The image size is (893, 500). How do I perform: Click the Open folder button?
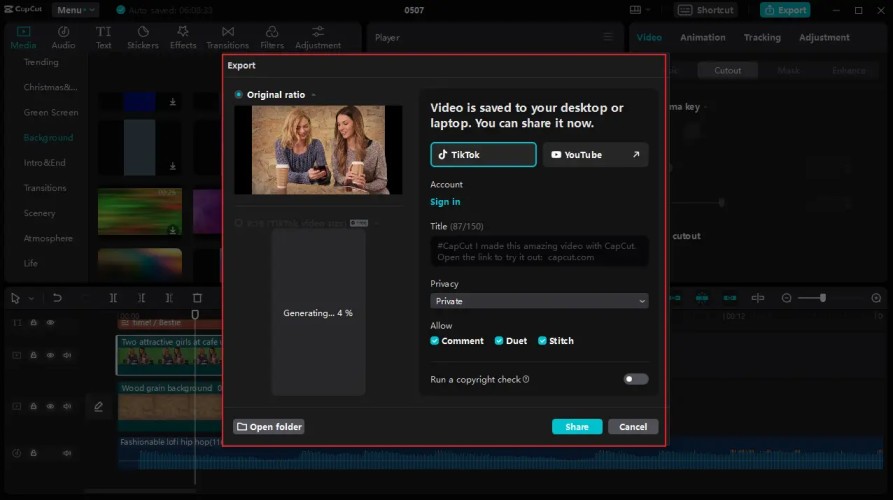tap(269, 427)
